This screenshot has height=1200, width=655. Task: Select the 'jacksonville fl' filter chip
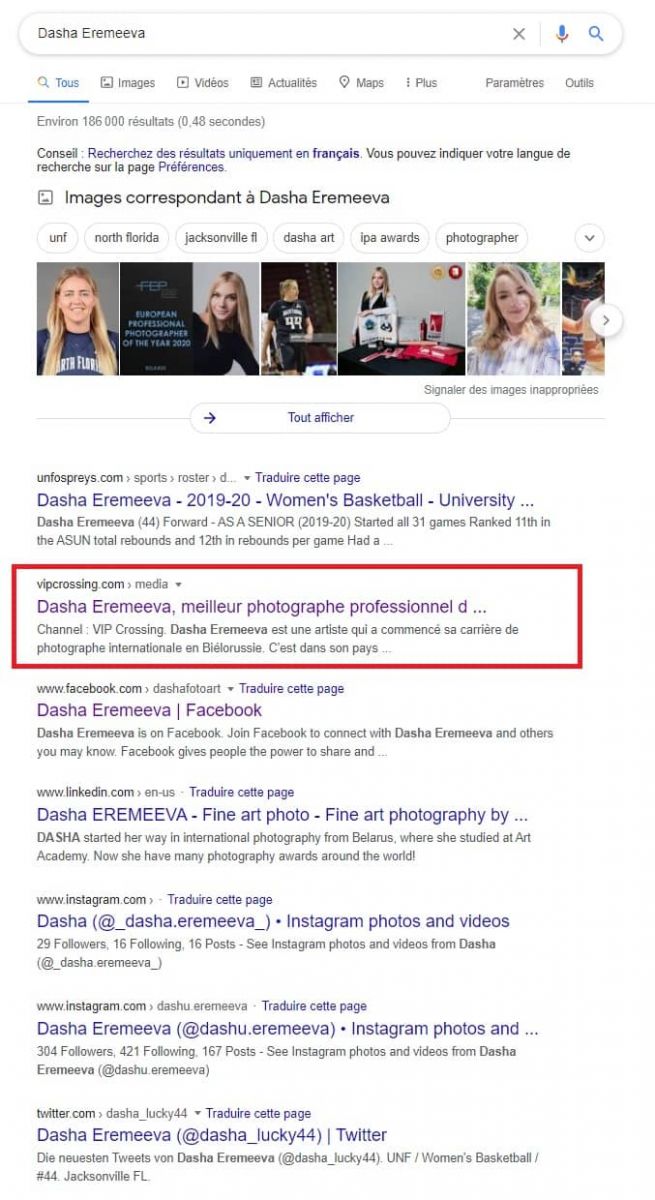click(x=221, y=238)
